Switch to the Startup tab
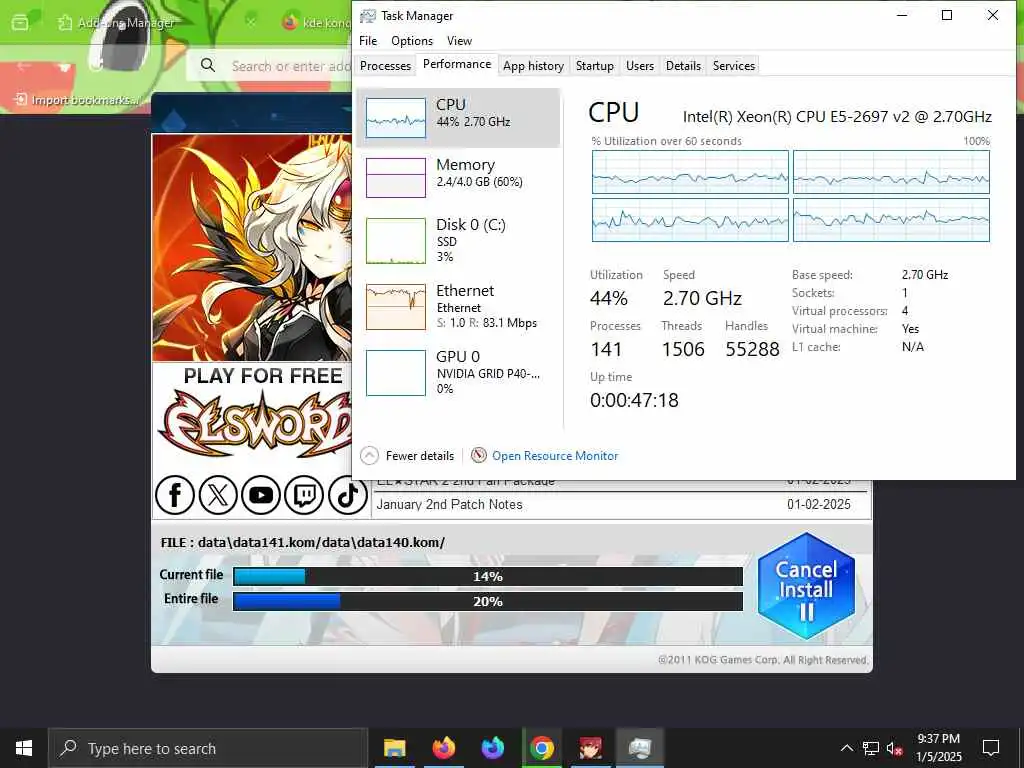 point(594,65)
